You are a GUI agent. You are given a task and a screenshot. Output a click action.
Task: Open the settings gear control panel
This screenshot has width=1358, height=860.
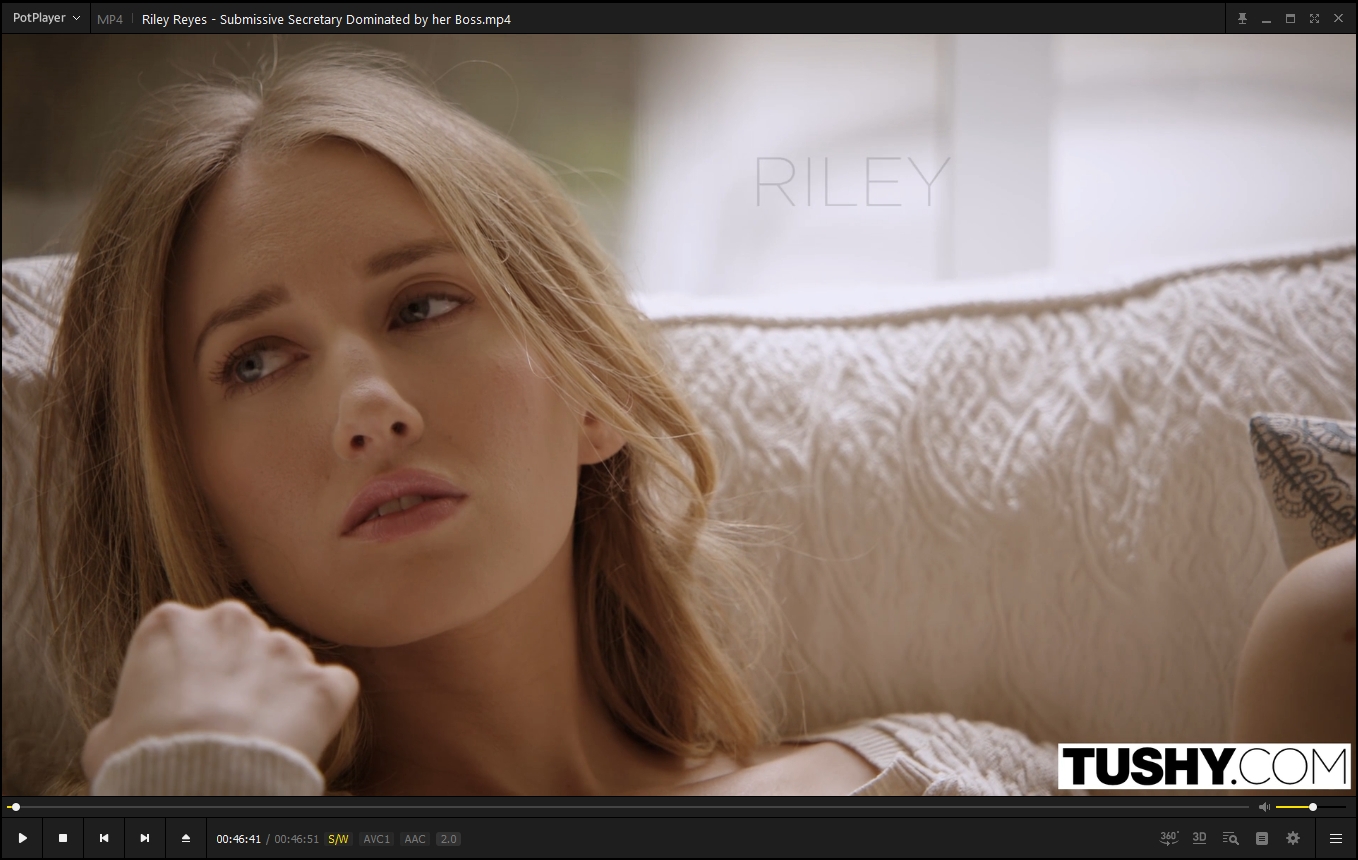(x=1293, y=838)
